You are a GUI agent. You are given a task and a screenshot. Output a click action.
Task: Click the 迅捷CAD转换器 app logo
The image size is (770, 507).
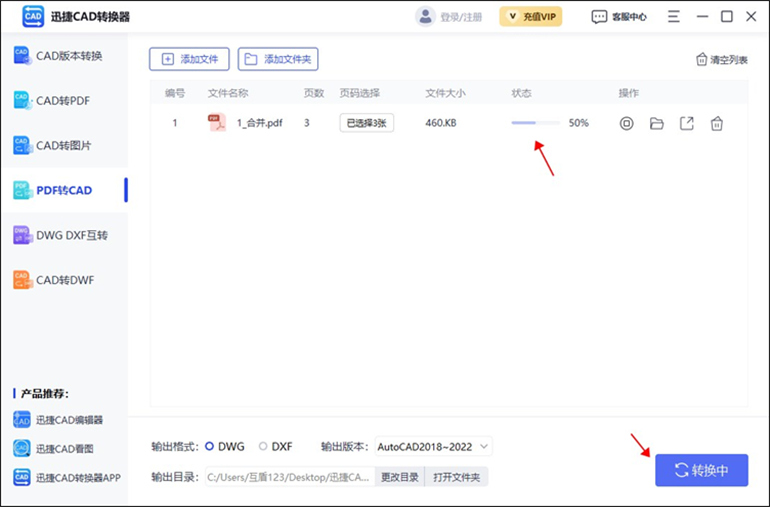tap(33, 17)
